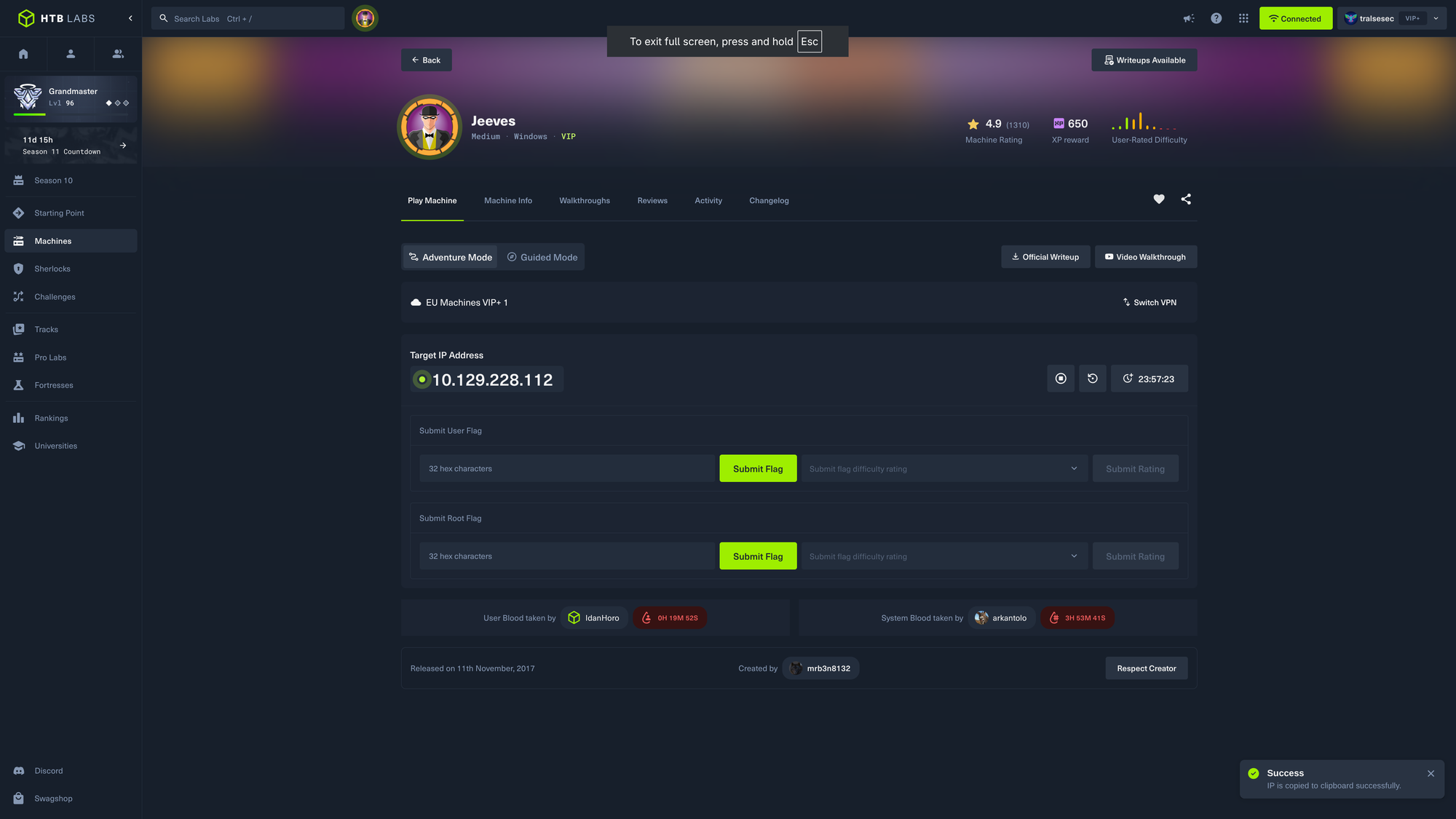Dismiss the Success notification
Image resolution: width=1456 pixels, height=819 pixels.
(x=1431, y=773)
